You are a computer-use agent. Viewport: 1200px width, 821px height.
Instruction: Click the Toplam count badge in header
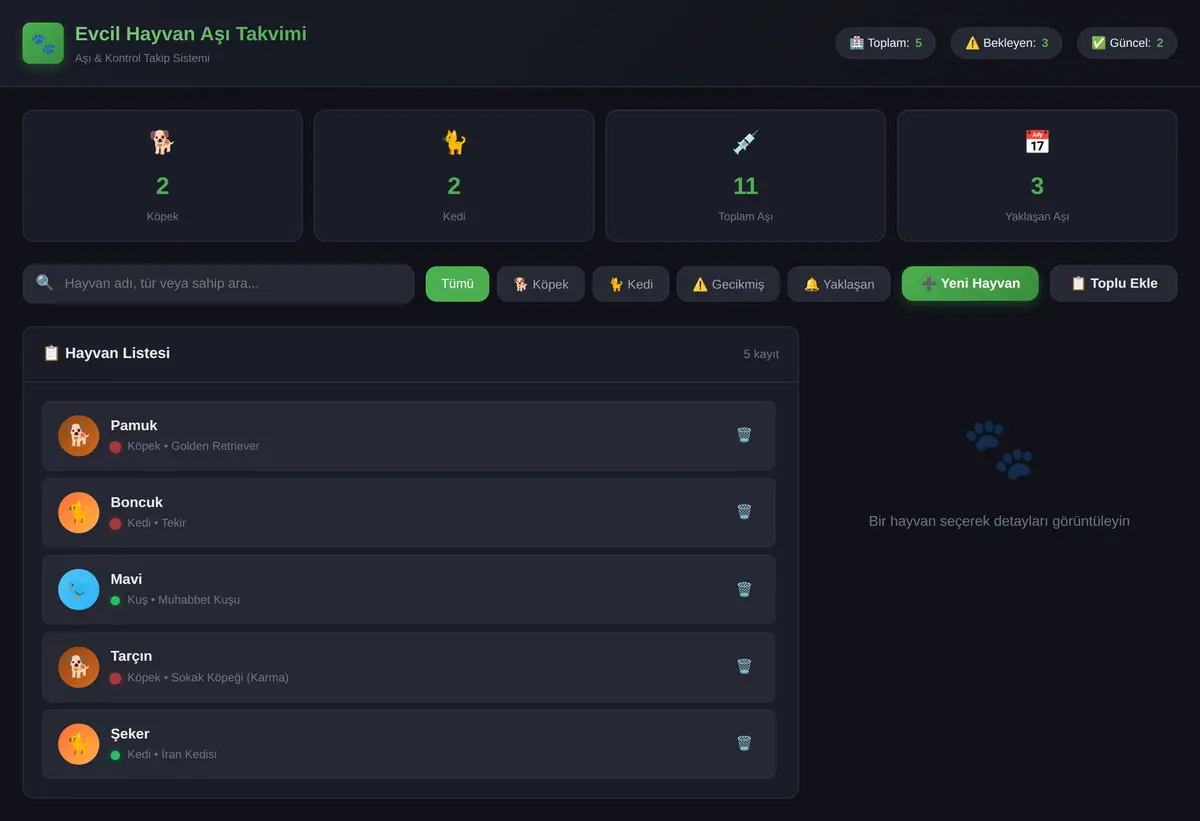[x=885, y=43]
